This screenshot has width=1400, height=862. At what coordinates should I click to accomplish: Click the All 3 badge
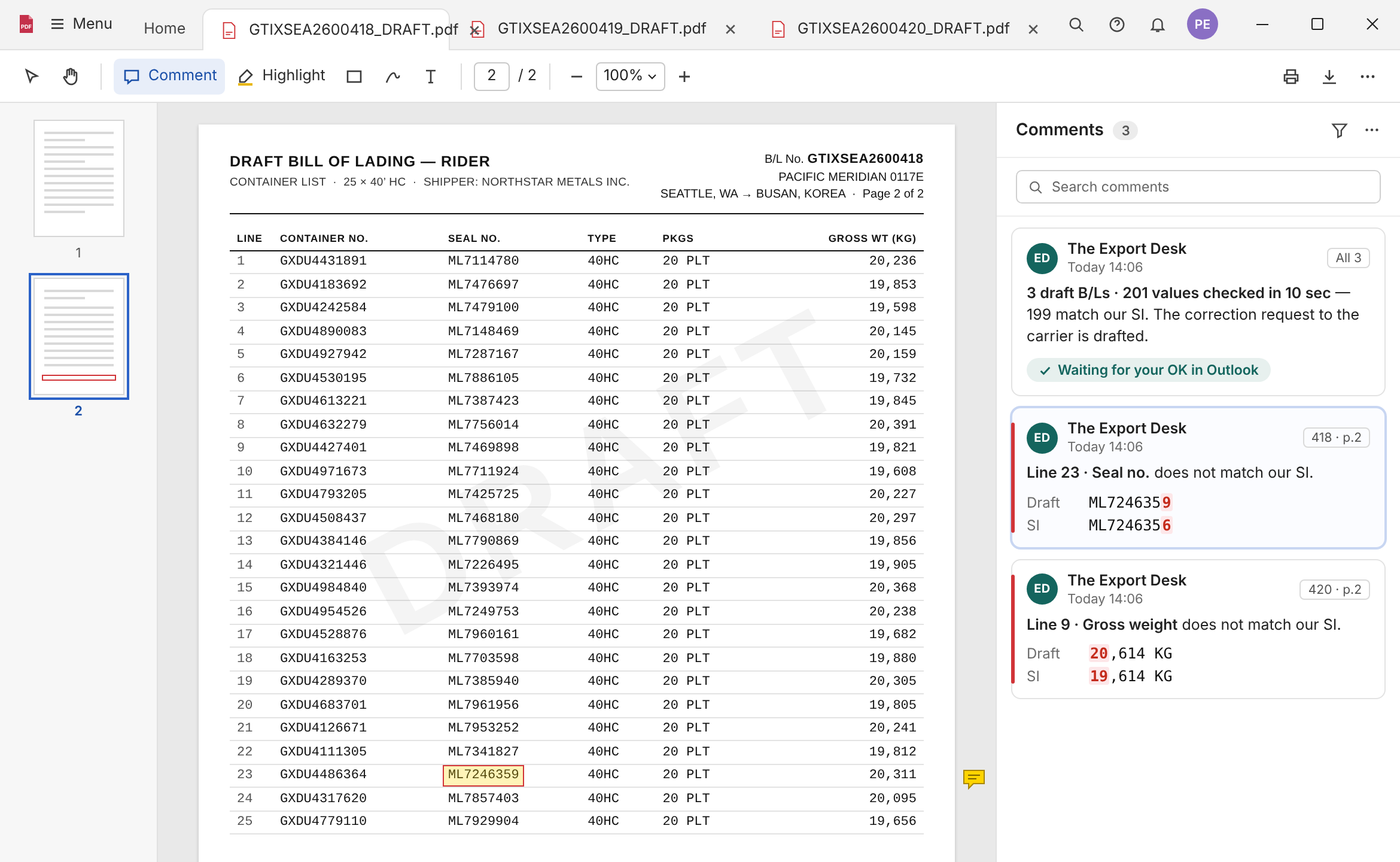coord(1348,258)
